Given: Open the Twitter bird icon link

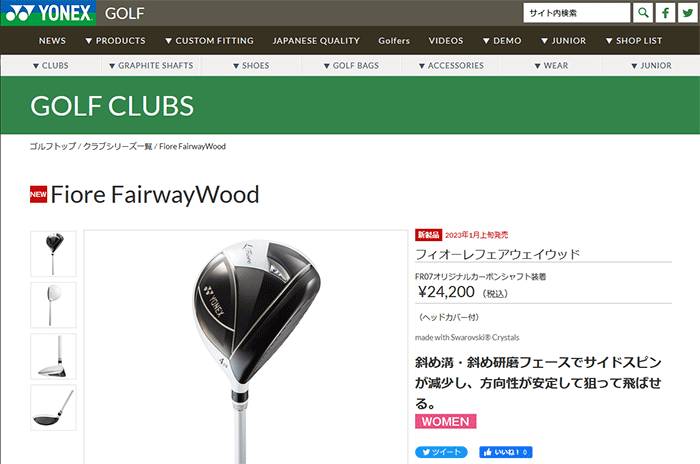Looking at the screenshot, I should click(x=688, y=13).
